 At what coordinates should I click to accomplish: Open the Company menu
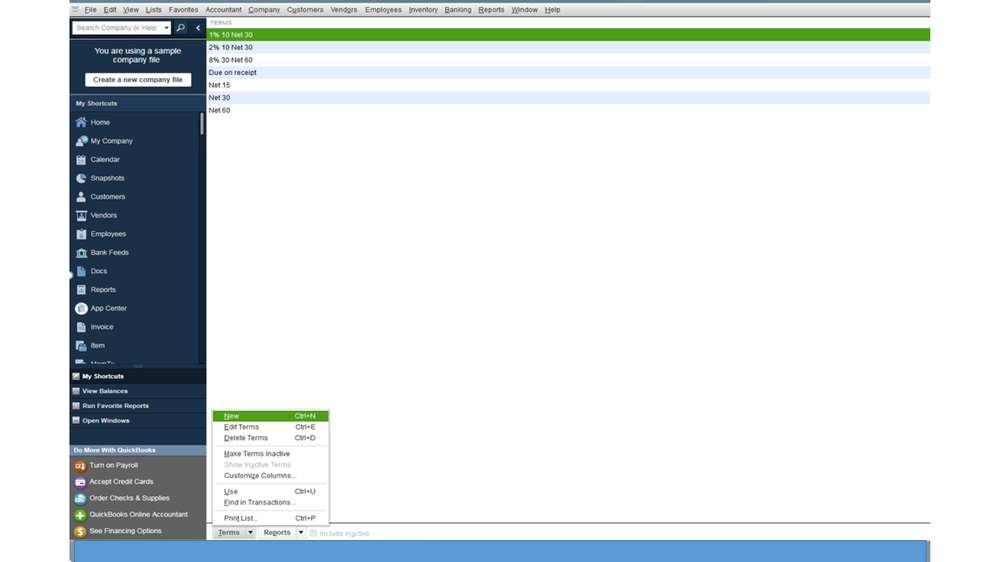pyautogui.click(x=264, y=10)
